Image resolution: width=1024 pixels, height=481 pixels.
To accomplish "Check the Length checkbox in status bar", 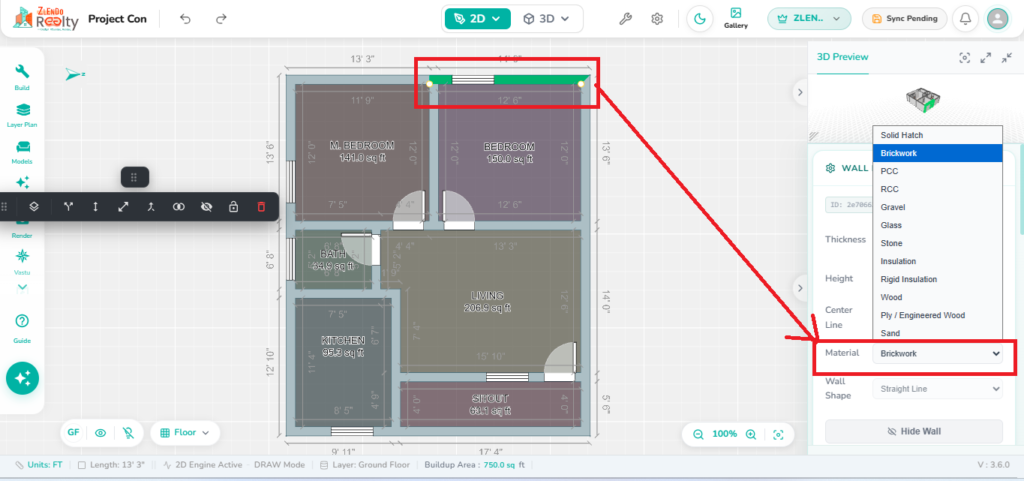I will pos(82,465).
